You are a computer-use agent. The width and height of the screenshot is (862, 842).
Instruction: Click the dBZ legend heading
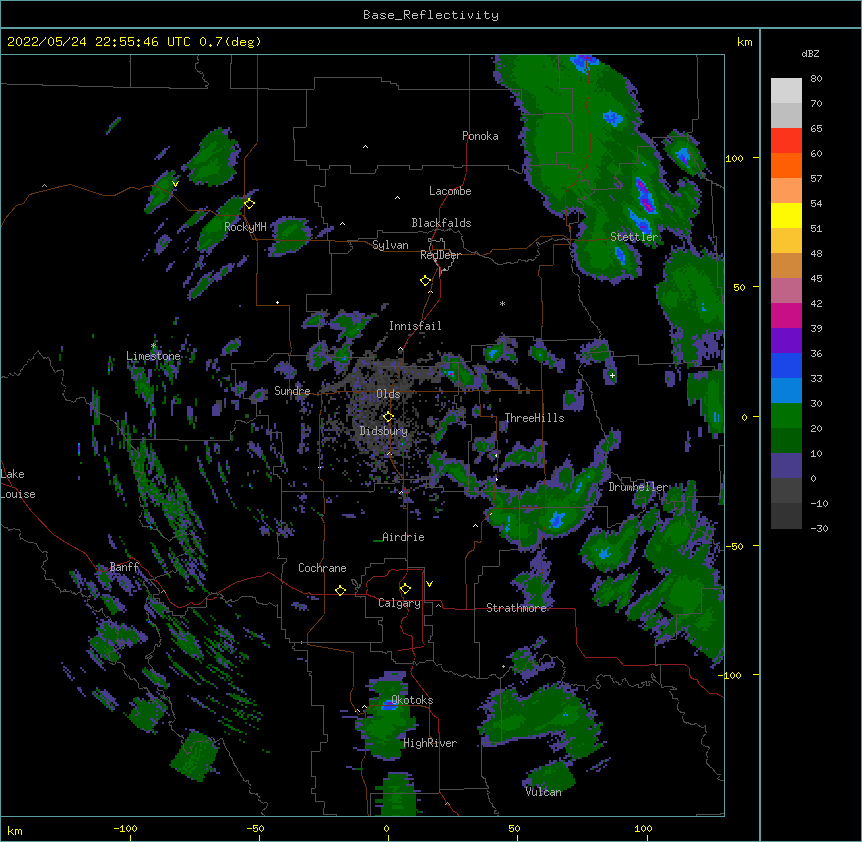tap(810, 53)
